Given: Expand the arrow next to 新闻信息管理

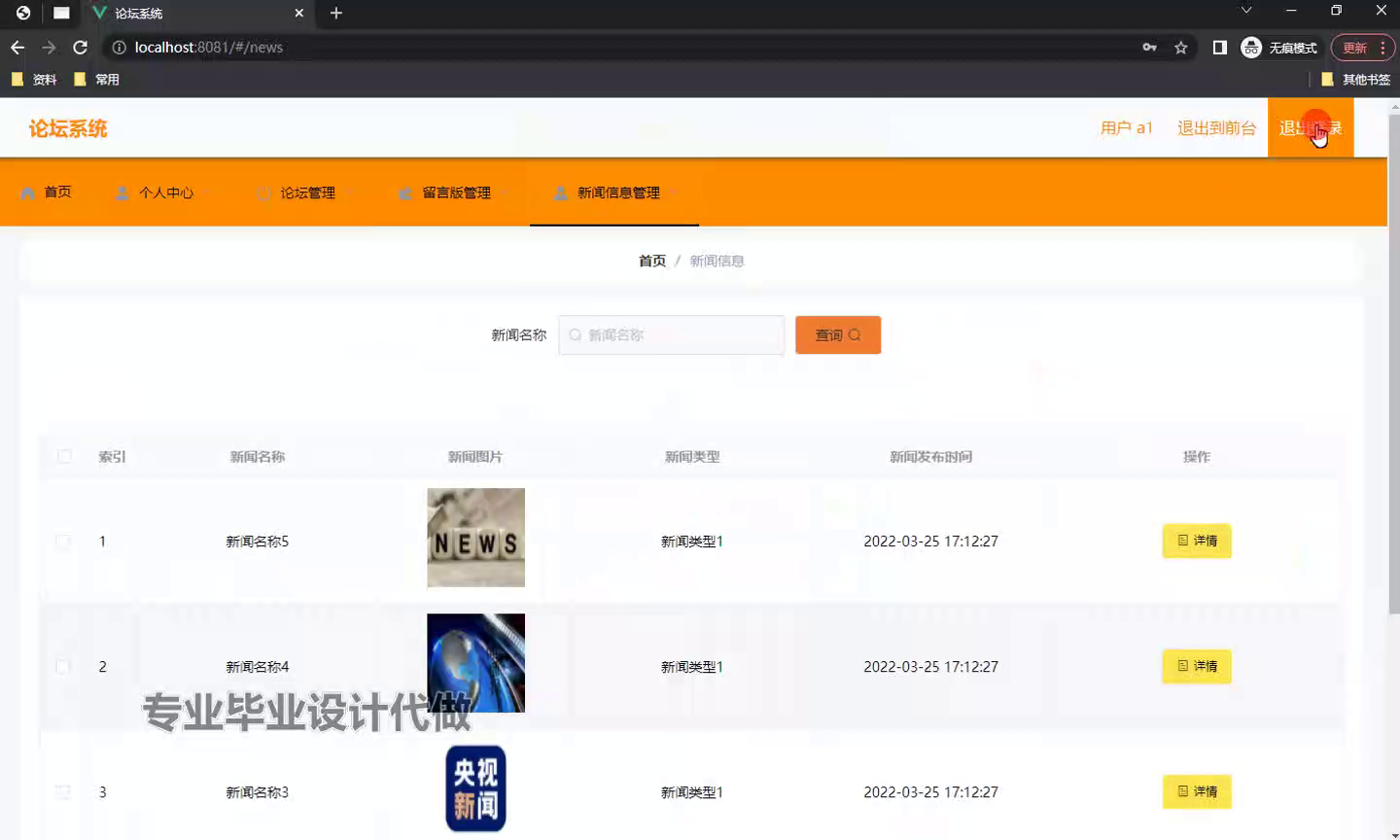Looking at the screenshot, I should click(x=672, y=193).
